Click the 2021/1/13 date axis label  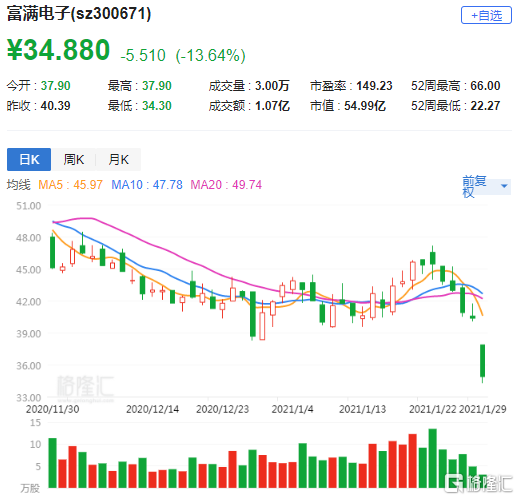click(362, 409)
